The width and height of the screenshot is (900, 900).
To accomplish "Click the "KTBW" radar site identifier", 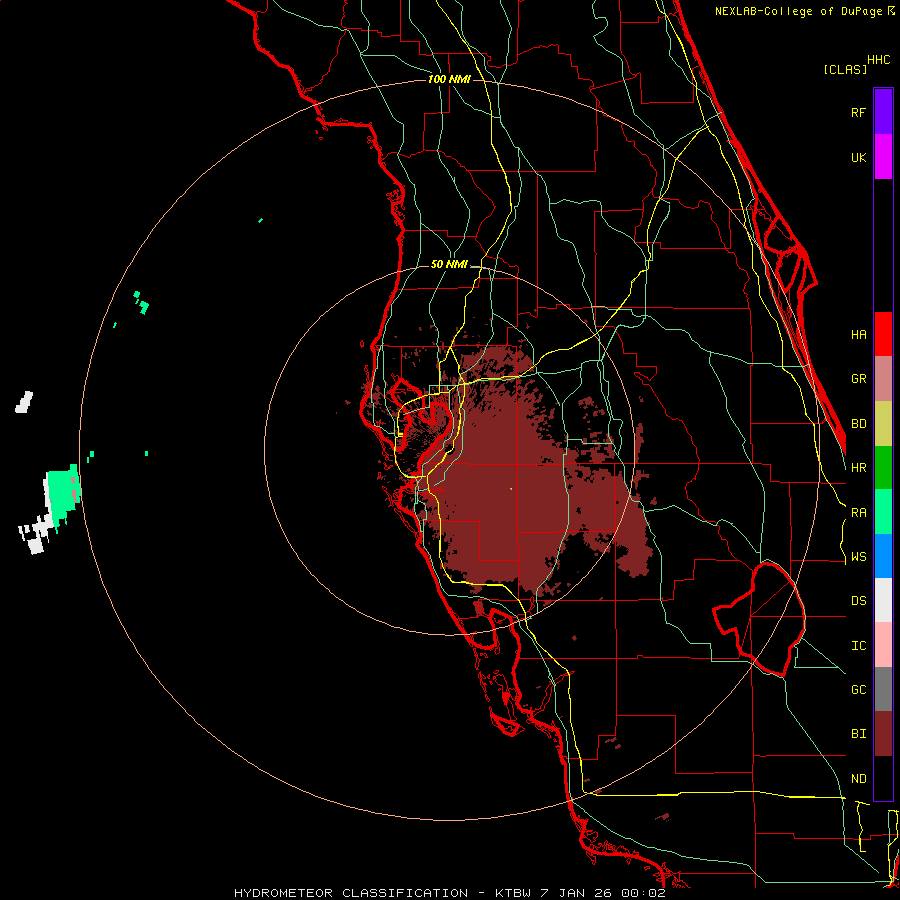I will click(x=513, y=893).
